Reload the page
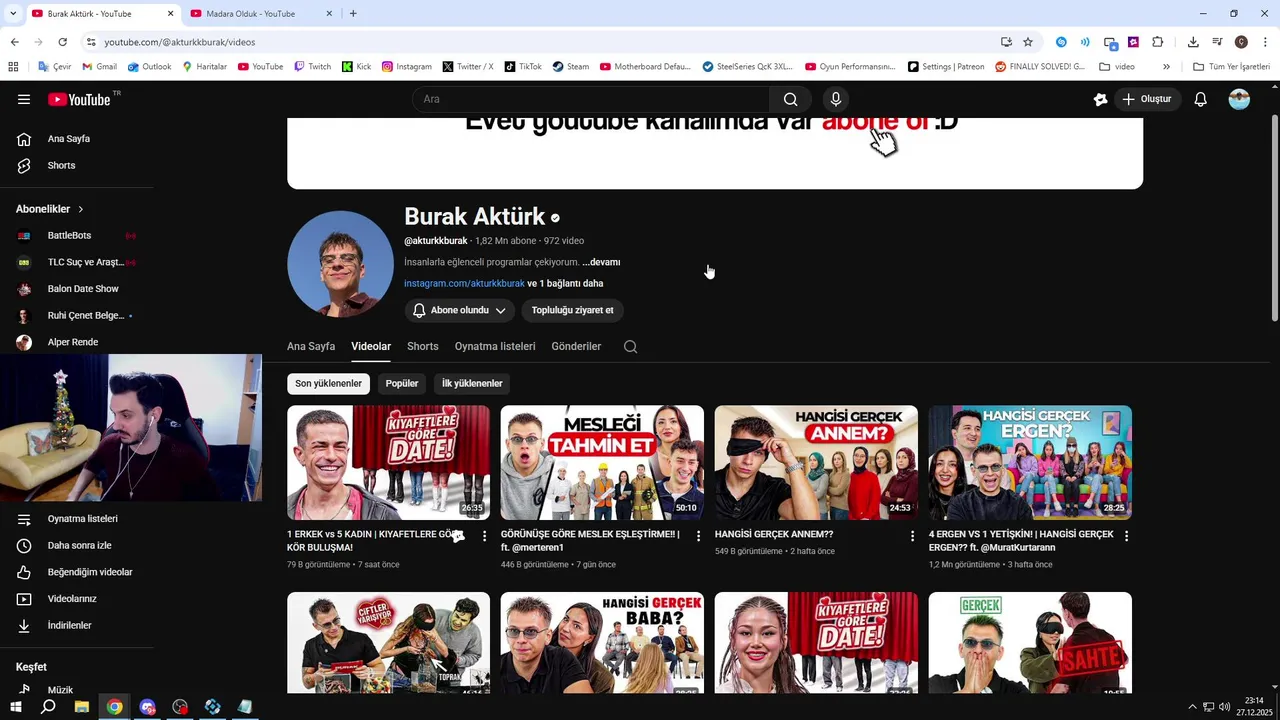The width and height of the screenshot is (1280, 720). coord(62,42)
